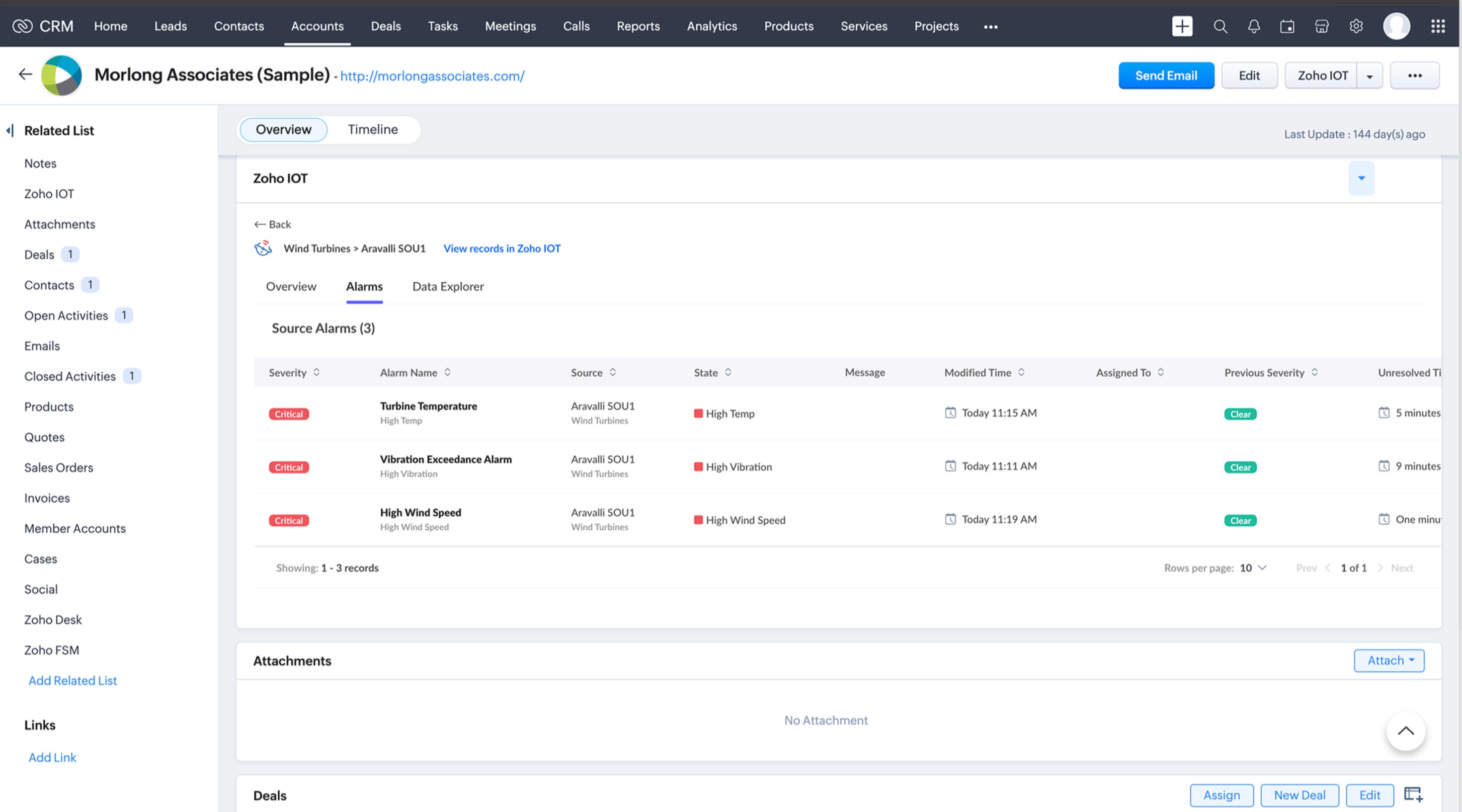Collapse the Zoho IOT section chevron

click(1361, 178)
